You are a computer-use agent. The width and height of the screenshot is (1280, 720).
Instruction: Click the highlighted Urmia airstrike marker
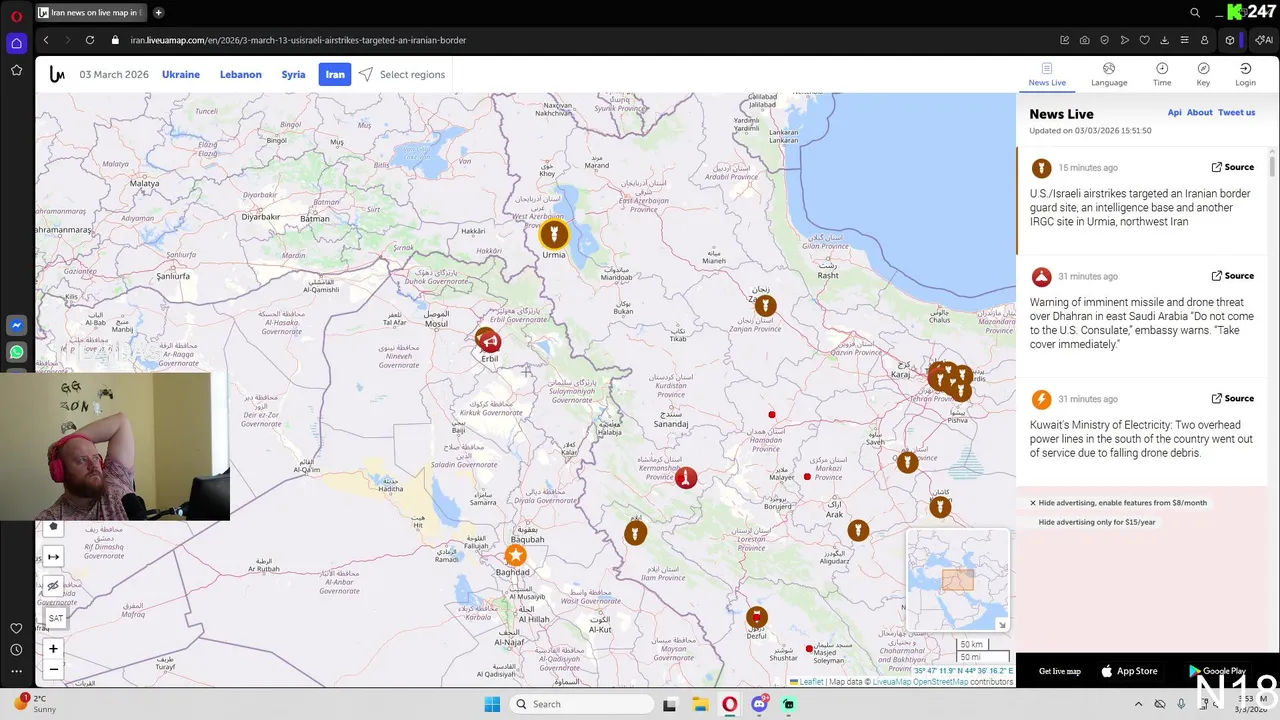point(554,235)
